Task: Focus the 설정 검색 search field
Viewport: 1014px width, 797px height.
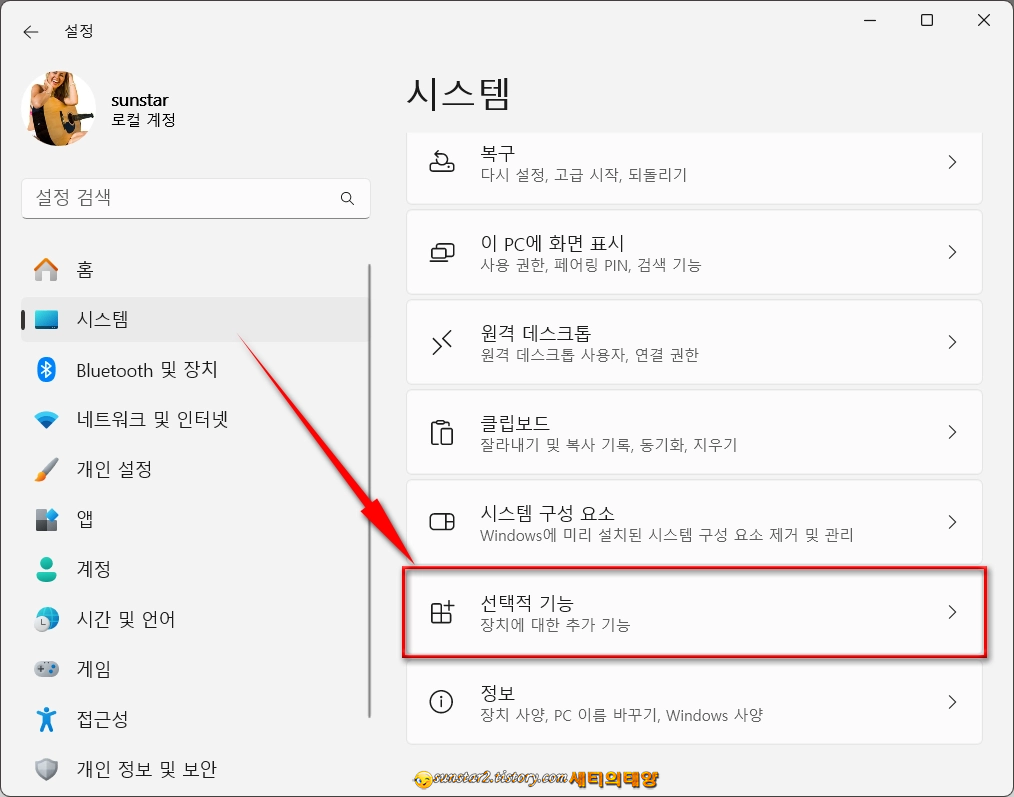Action: tap(196, 199)
